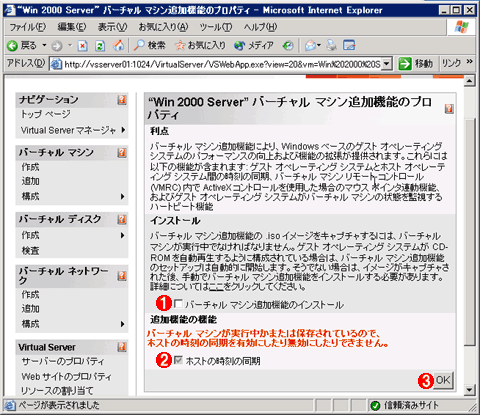Click the vertical scrollbar thumb
The height and width of the screenshot is (415, 480).
click(470, 232)
